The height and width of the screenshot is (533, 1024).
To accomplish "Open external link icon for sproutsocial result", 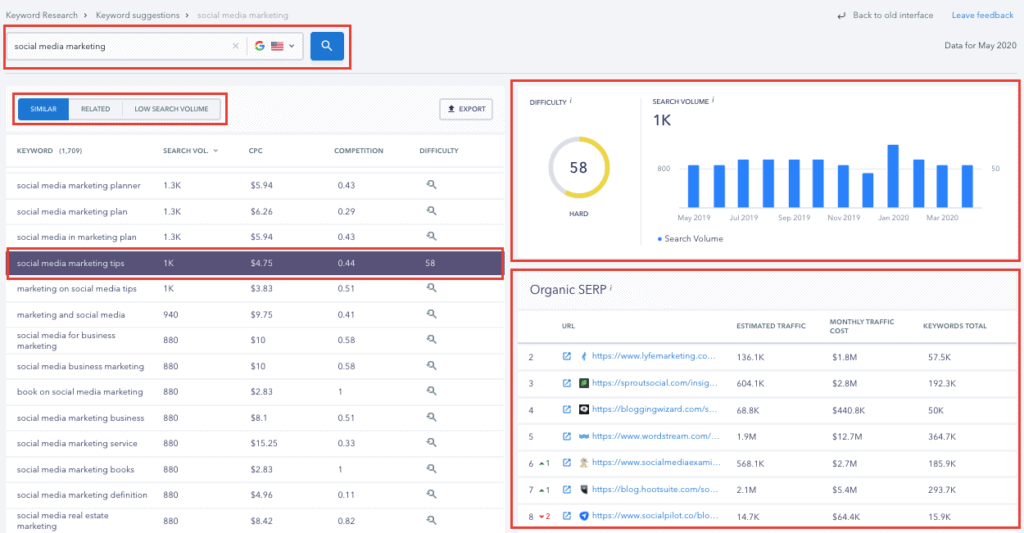I will [x=566, y=383].
